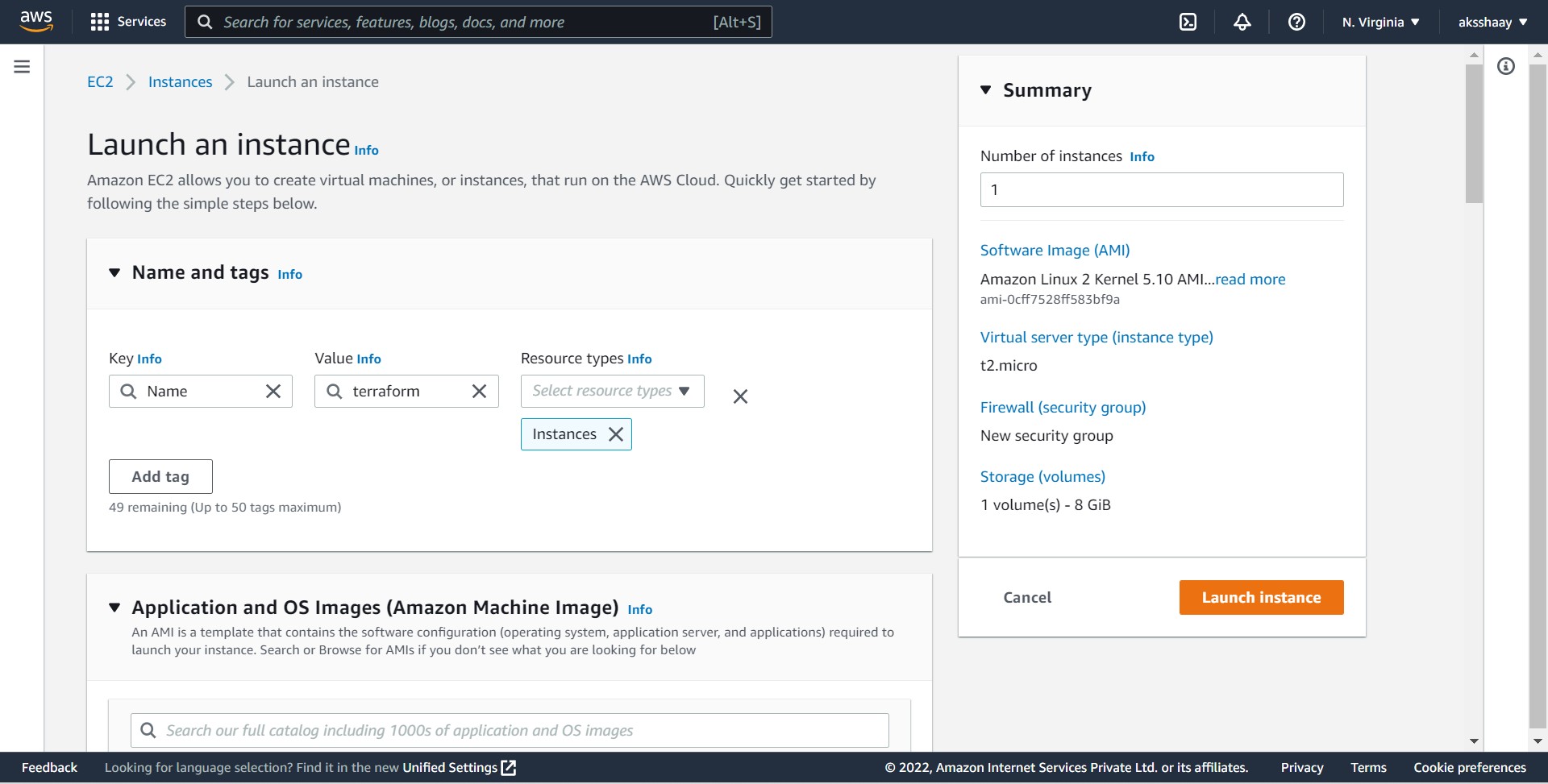
Task: Open the Select resource types dropdown
Action: [x=611, y=391]
